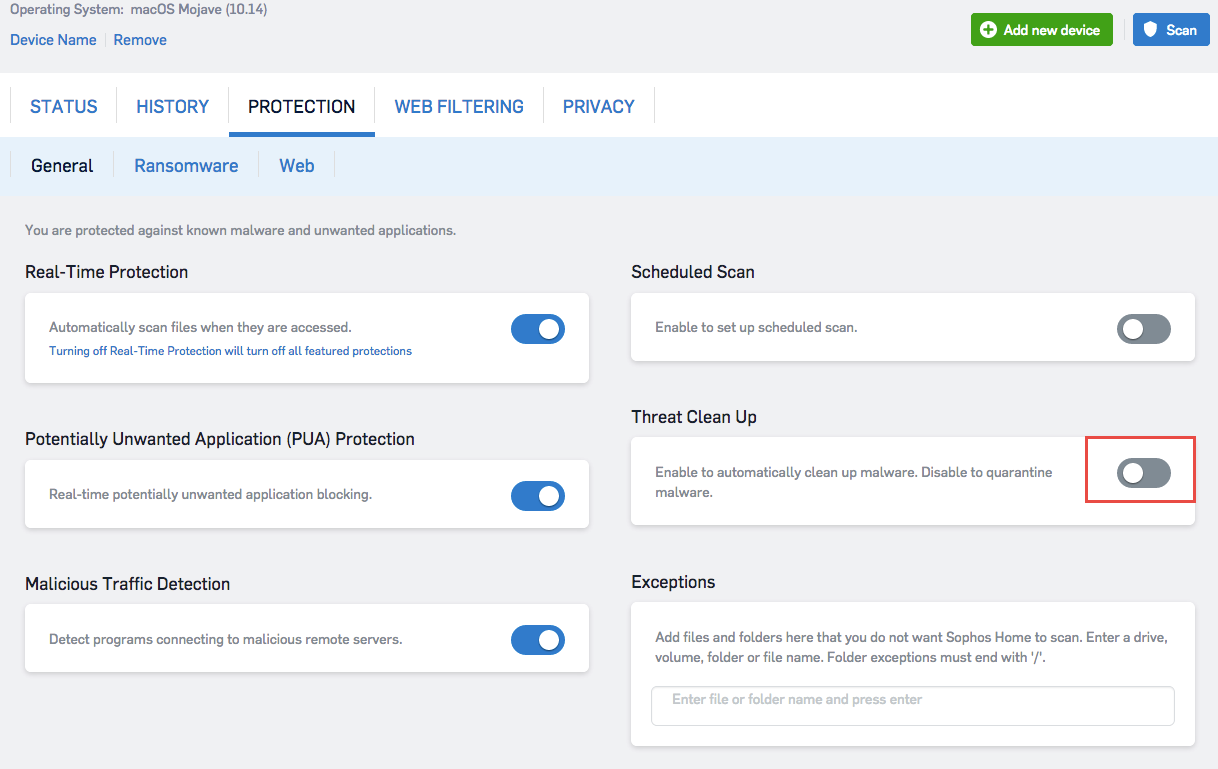Click the shield icon on the Scan button
1218x769 pixels.
[1149, 30]
